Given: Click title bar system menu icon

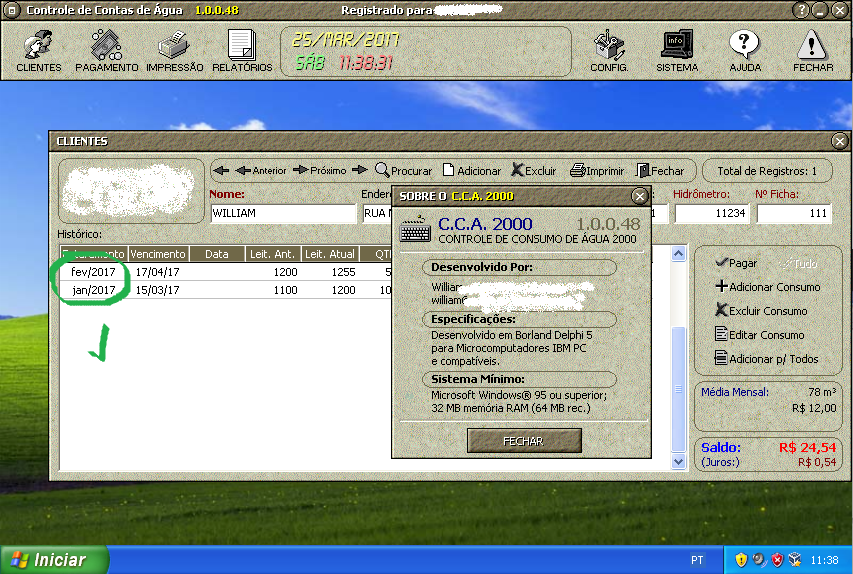Looking at the screenshot, I should pos(11,10).
